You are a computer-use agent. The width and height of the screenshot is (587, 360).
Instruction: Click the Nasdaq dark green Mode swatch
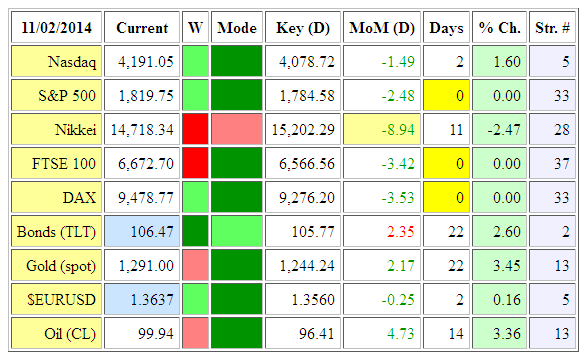tap(237, 61)
